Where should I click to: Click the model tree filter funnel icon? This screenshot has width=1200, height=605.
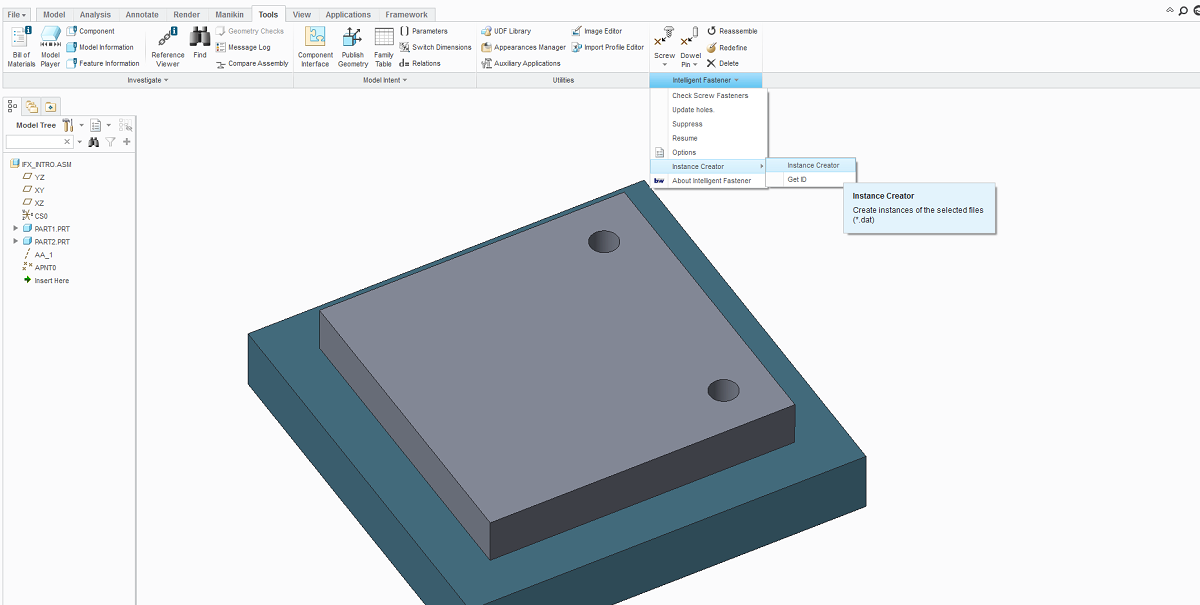click(109, 141)
